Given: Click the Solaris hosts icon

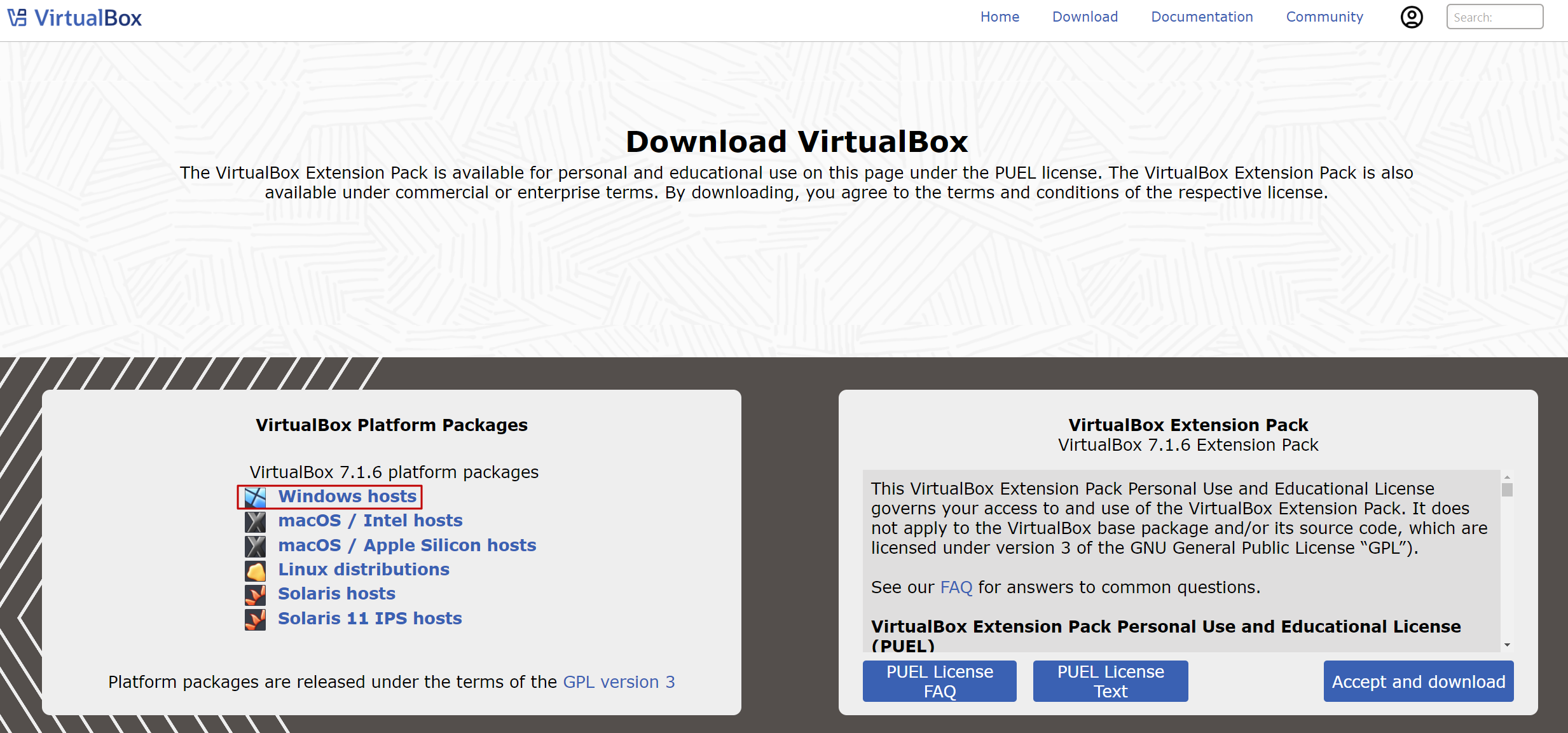Looking at the screenshot, I should tap(256, 595).
